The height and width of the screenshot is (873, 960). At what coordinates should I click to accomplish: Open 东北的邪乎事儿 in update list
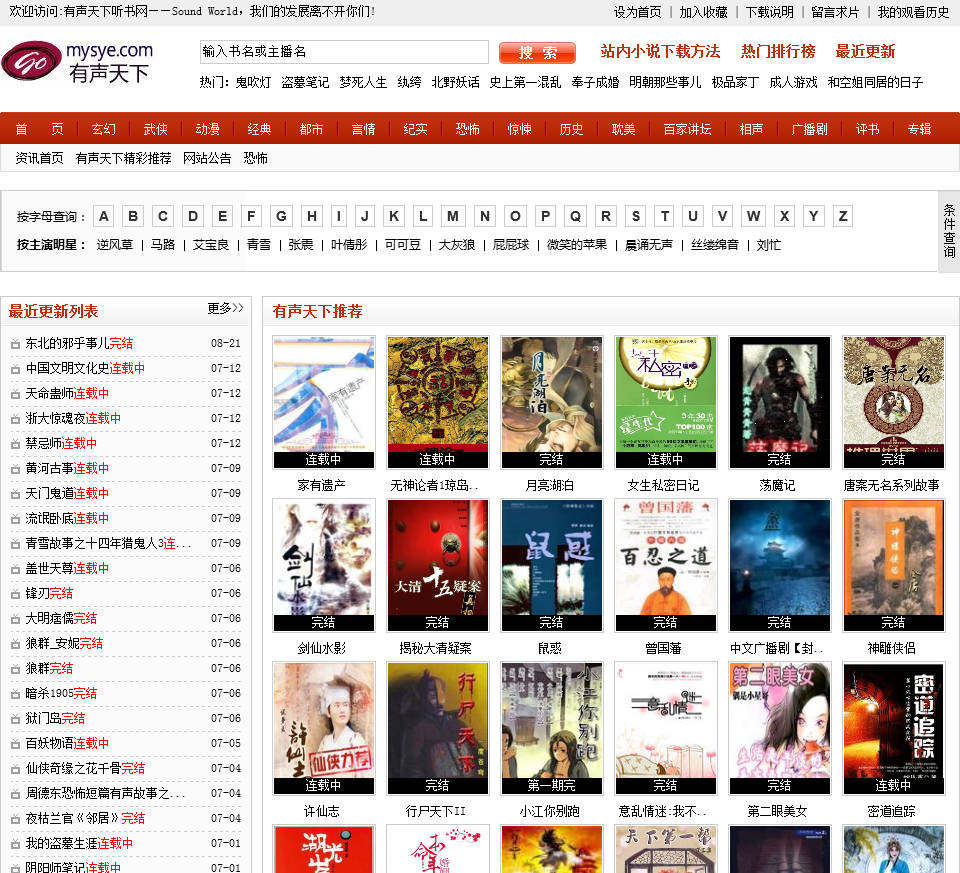[x=67, y=343]
